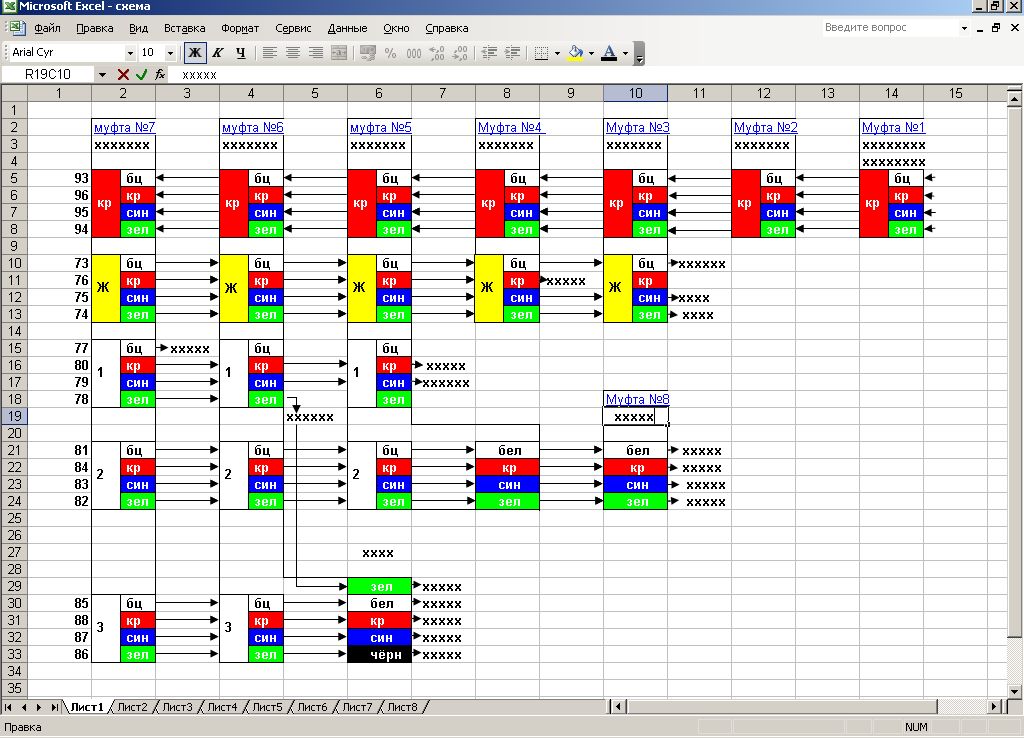The width and height of the screenshot is (1024, 738).
Task: Click the Введите вопрос help box
Action: pyautogui.click(x=889, y=27)
